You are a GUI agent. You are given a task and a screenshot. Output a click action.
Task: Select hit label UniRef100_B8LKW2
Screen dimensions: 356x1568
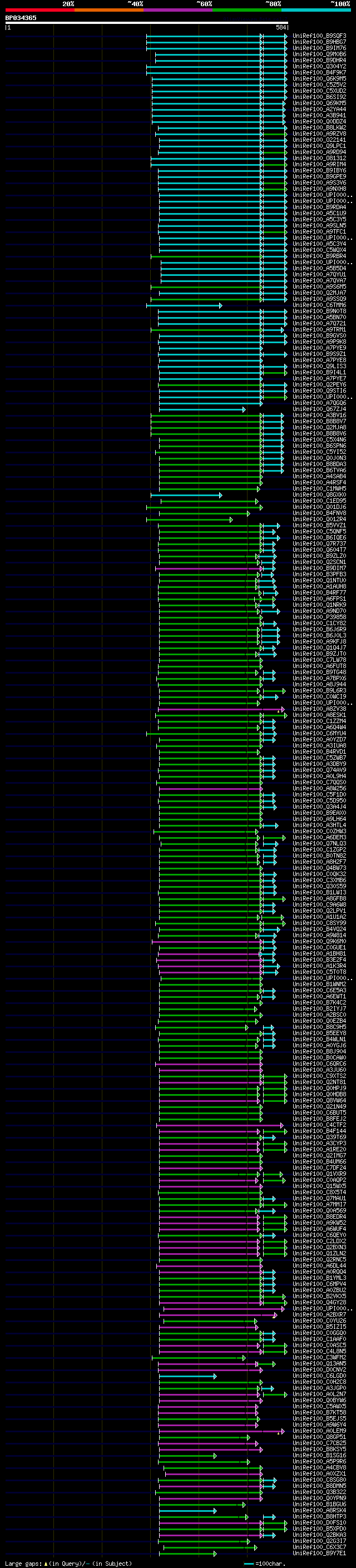319,128
